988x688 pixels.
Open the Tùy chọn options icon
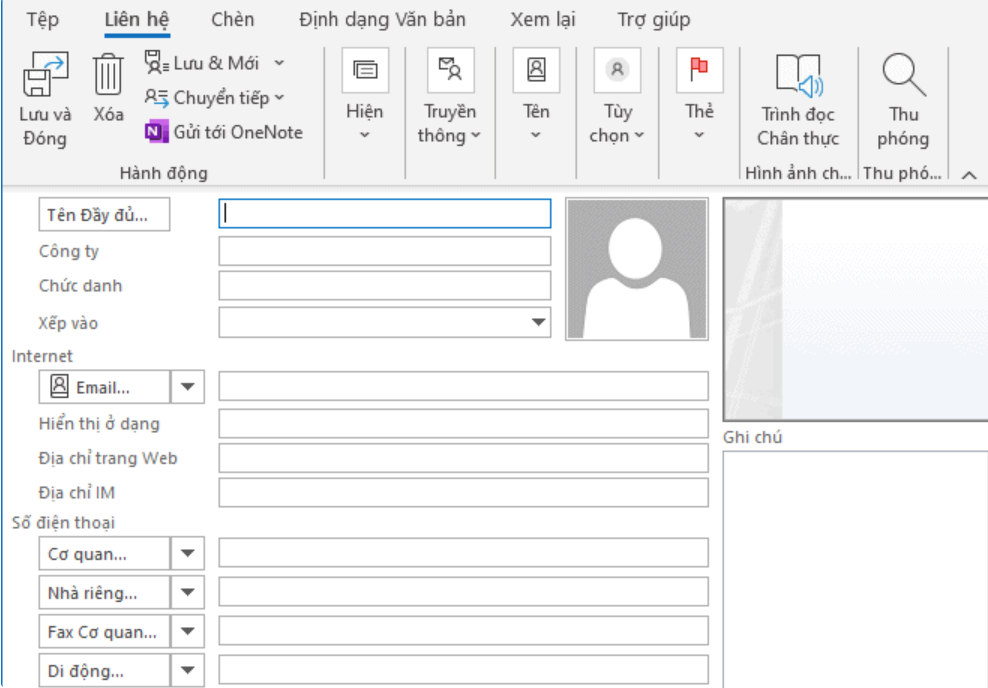pyautogui.click(x=618, y=70)
